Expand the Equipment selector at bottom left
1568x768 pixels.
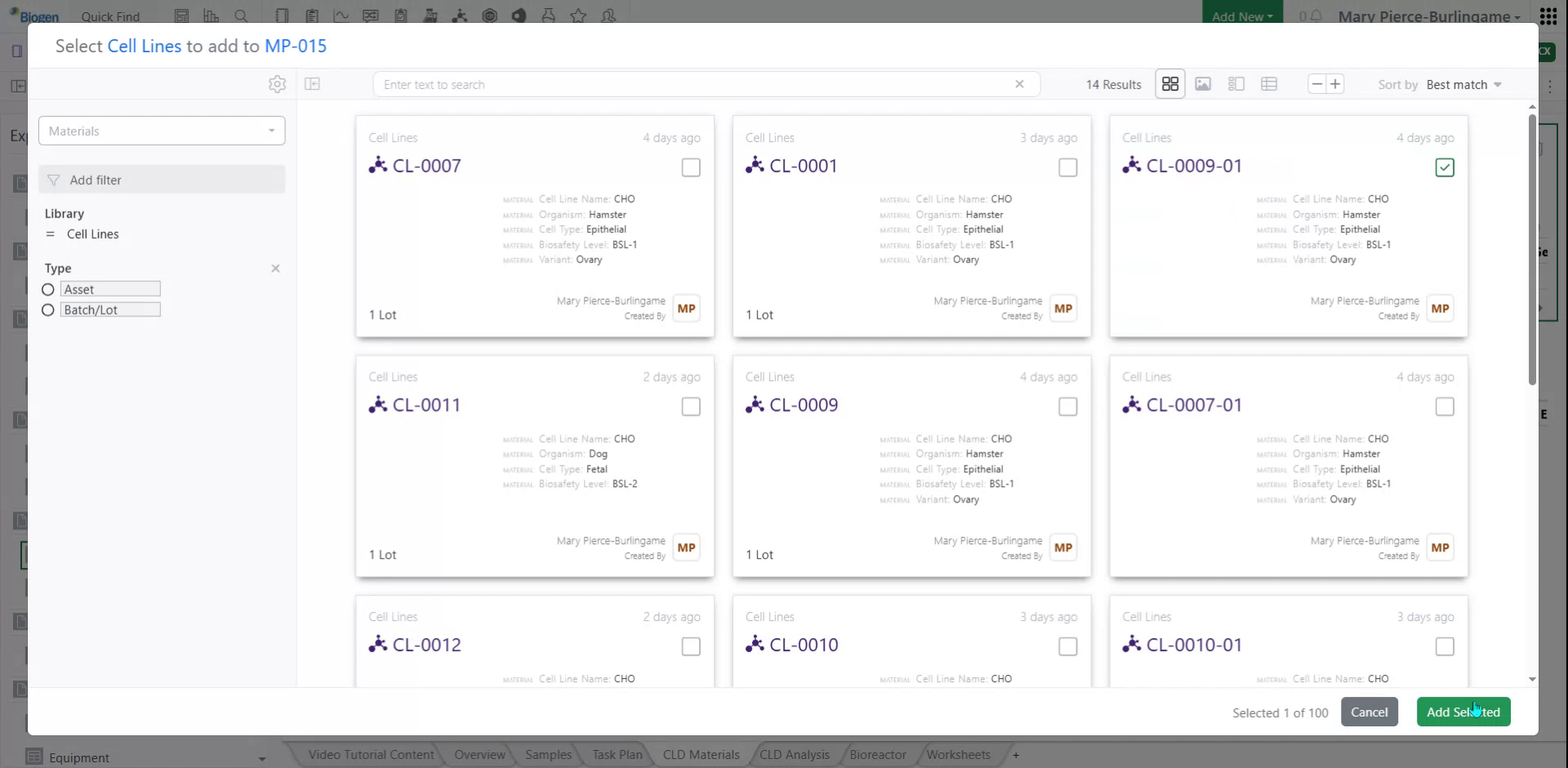pyautogui.click(x=260, y=758)
